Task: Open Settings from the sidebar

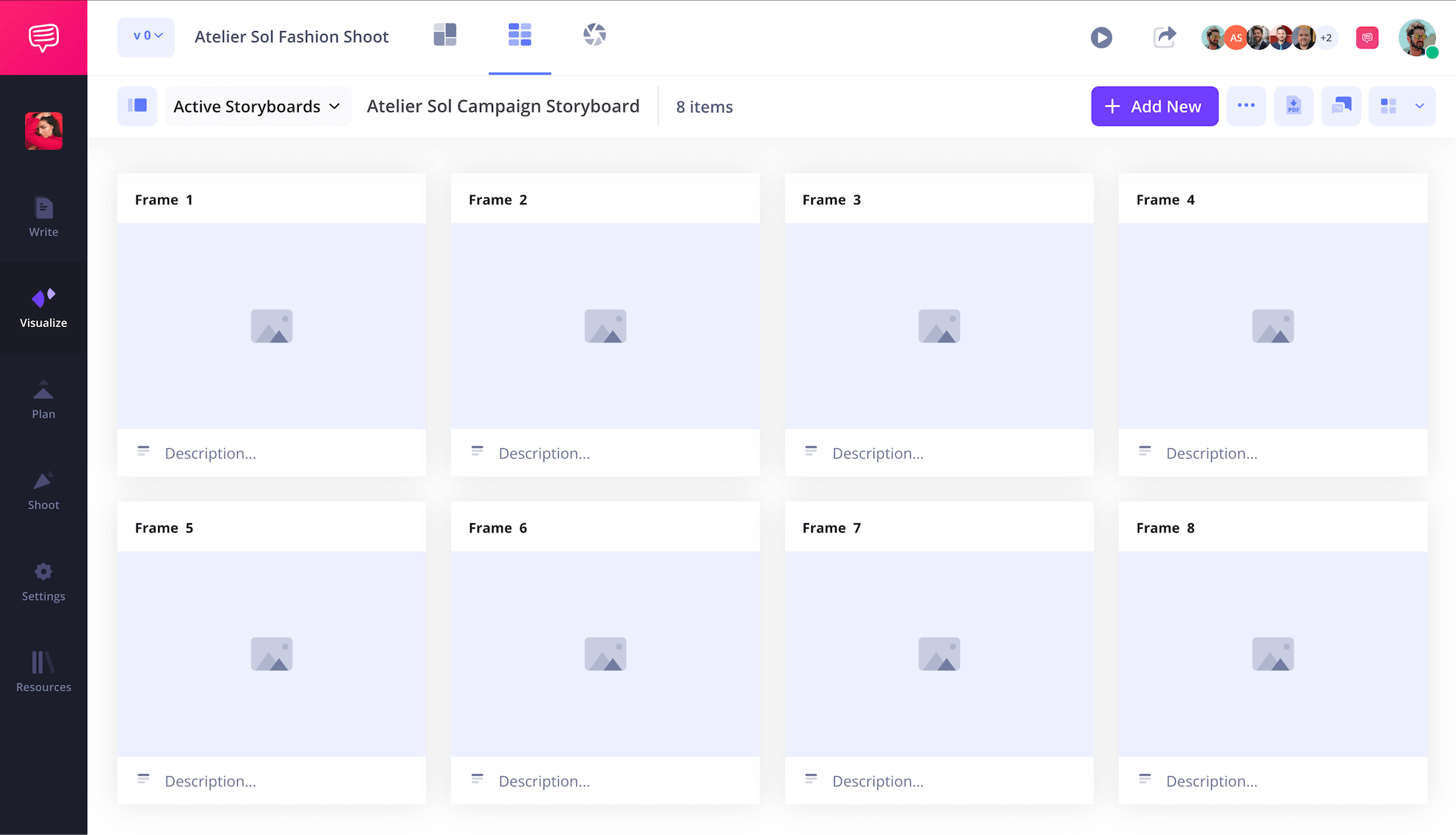Action: point(43,582)
